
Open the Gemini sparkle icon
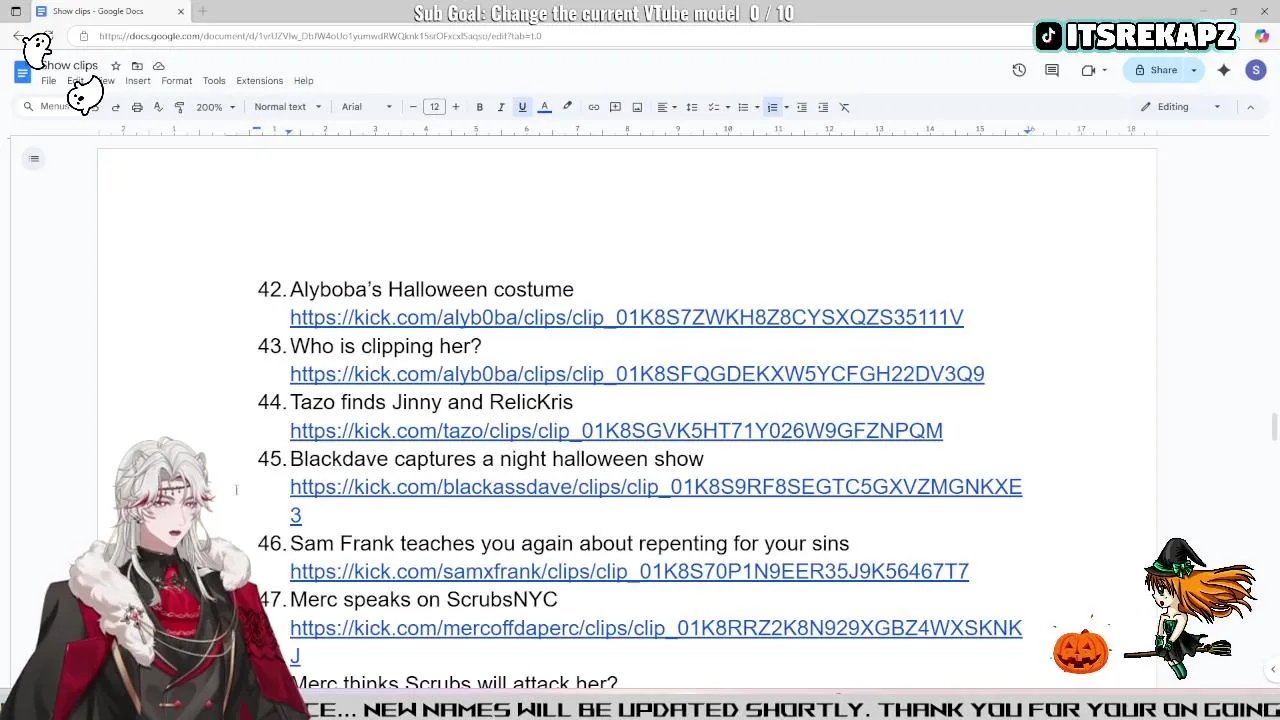pos(1224,70)
